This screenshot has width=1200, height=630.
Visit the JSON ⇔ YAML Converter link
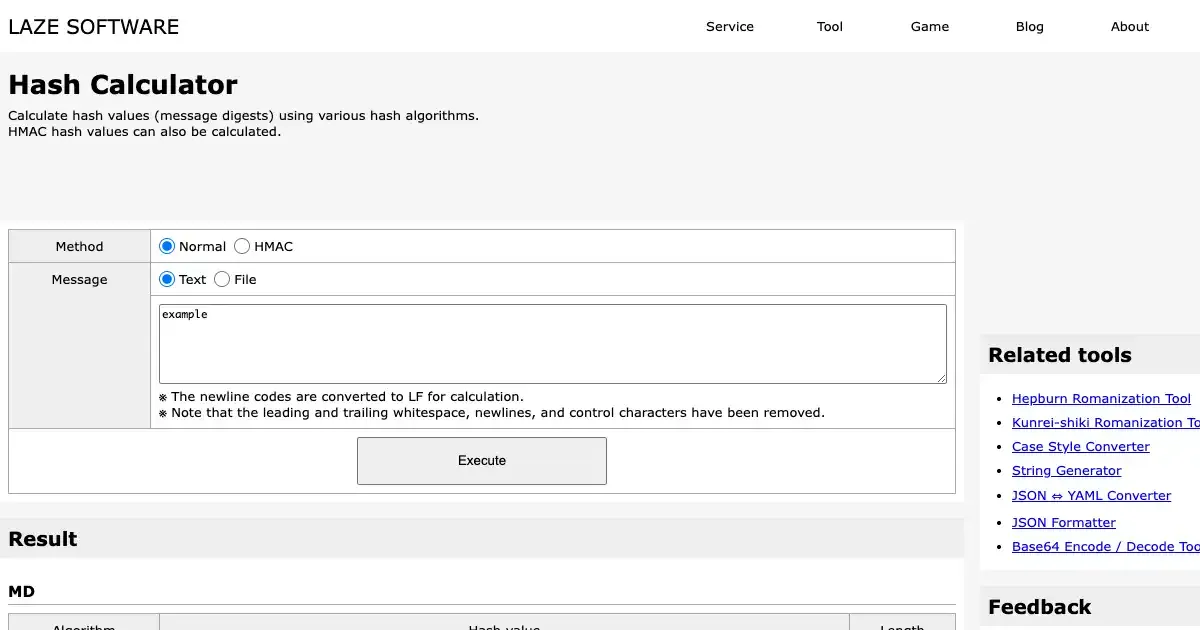[x=1091, y=496]
